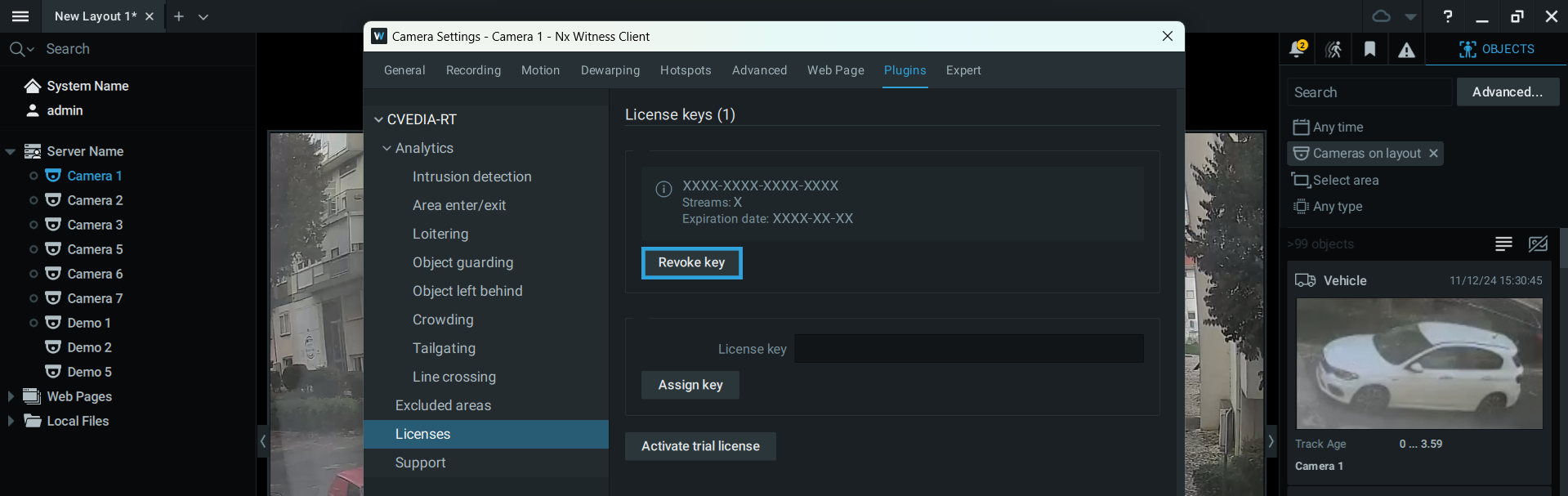Open the Events warning tab
This screenshot has height=496, width=1568.
tap(1406, 51)
